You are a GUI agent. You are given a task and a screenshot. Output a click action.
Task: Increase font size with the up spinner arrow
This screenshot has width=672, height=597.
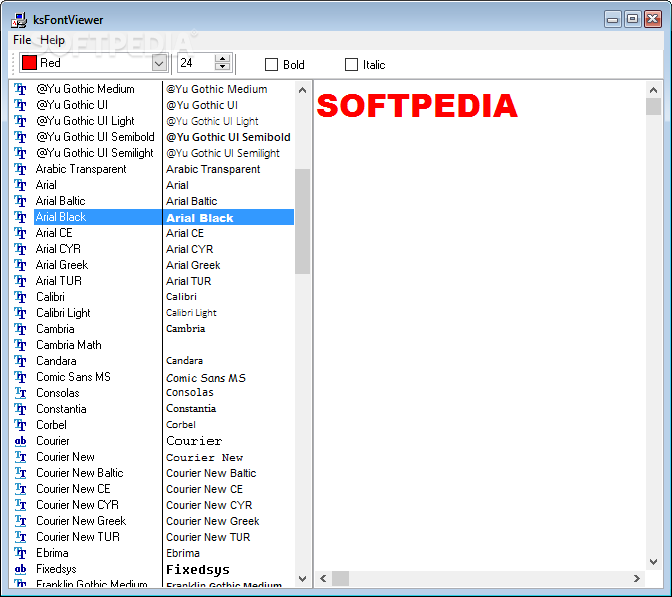tap(222, 59)
